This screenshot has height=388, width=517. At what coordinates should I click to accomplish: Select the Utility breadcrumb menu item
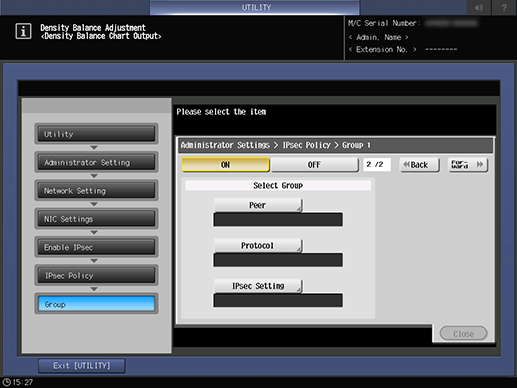point(96,134)
